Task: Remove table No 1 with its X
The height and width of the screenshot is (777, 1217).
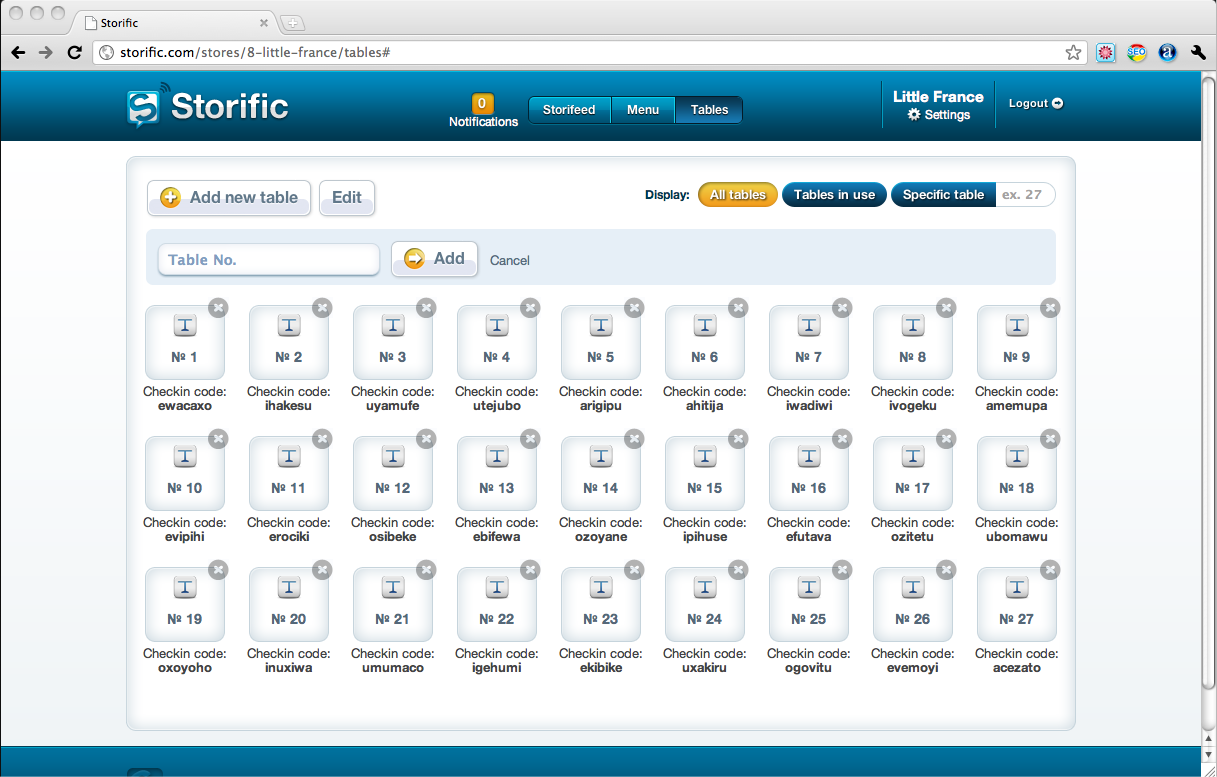Action: (218, 308)
